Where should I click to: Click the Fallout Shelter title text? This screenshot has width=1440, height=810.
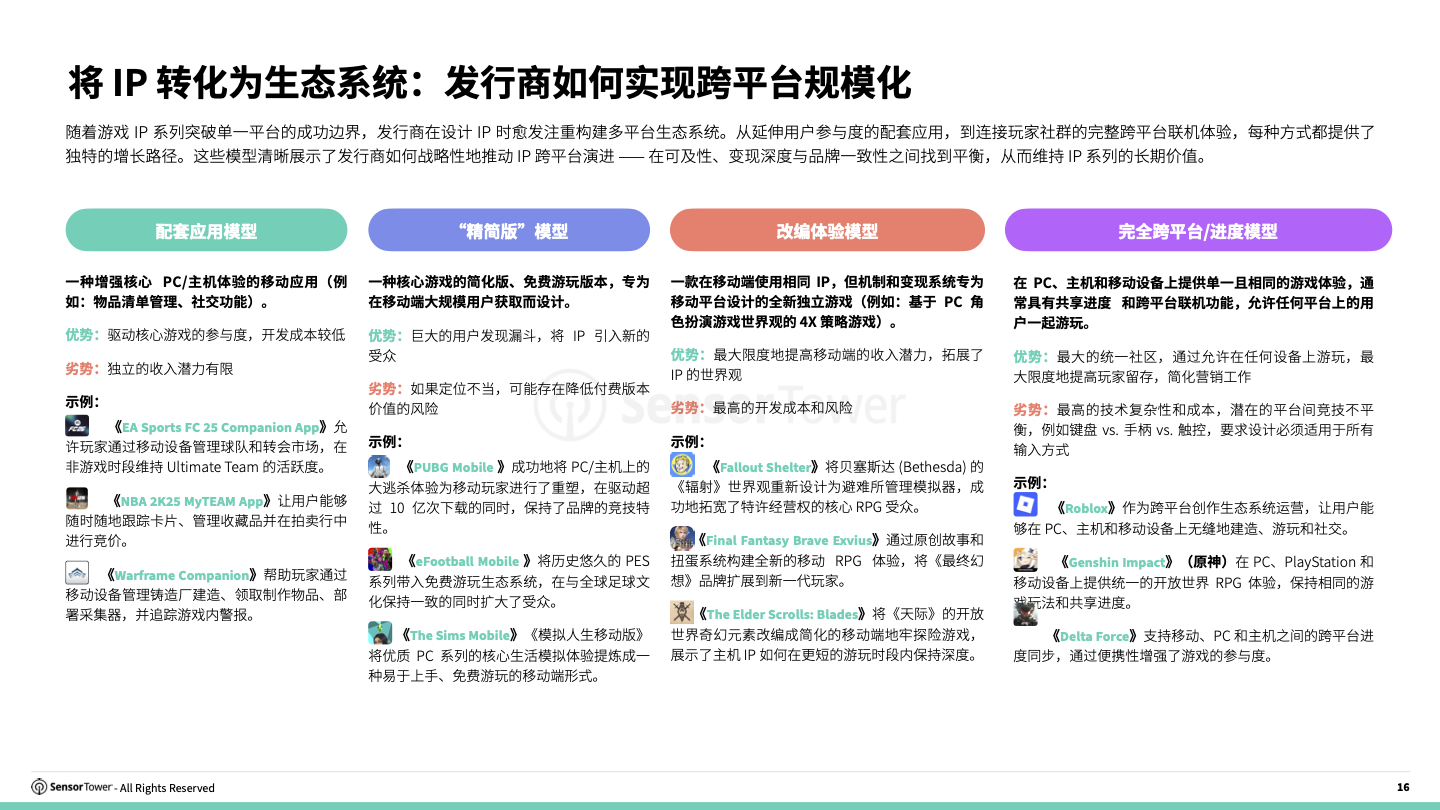767,467
